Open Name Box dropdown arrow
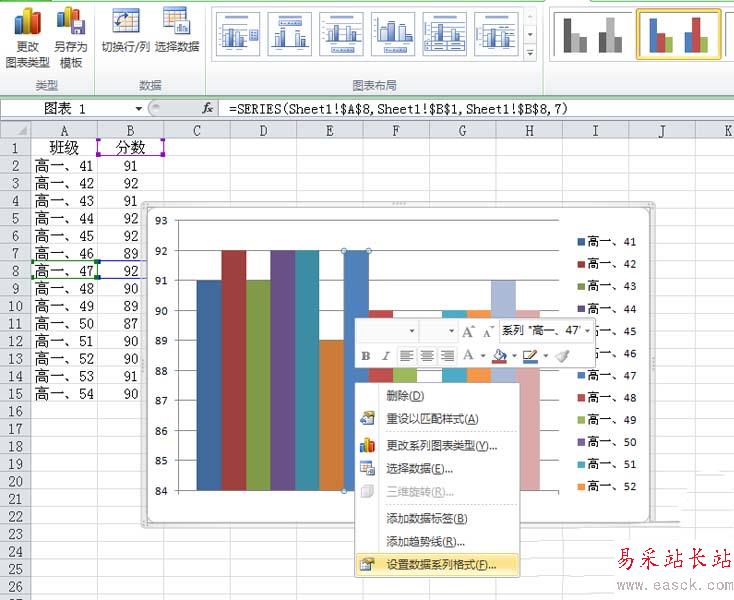The height and width of the screenshot is (600, 734). tap(139, 109)
